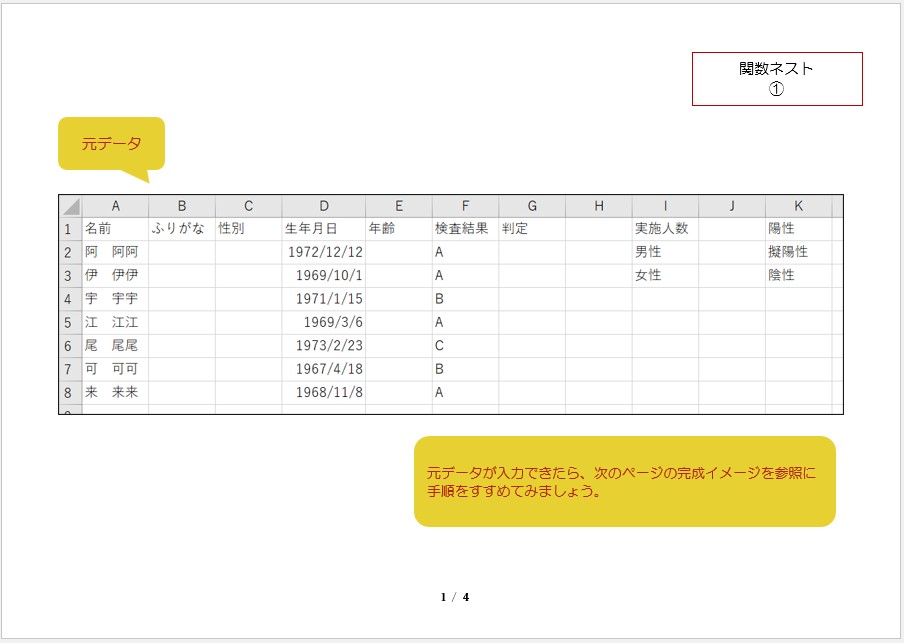This screenshot has height=643, width=904.
Task: Select row 1 header
Action: [70, 229]
